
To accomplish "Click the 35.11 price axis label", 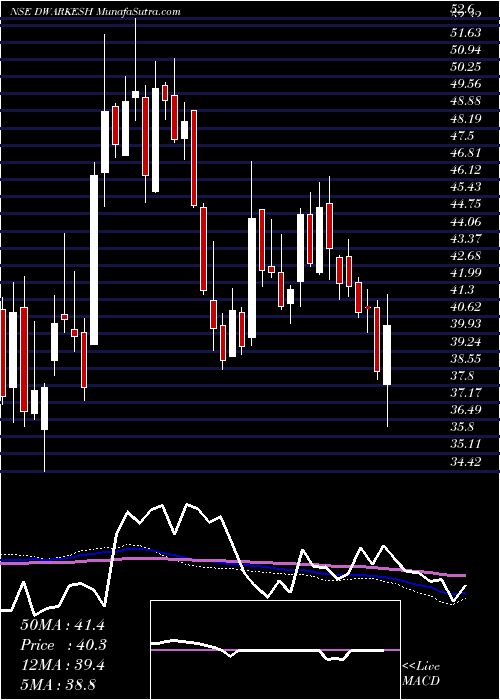I will 466,445.
